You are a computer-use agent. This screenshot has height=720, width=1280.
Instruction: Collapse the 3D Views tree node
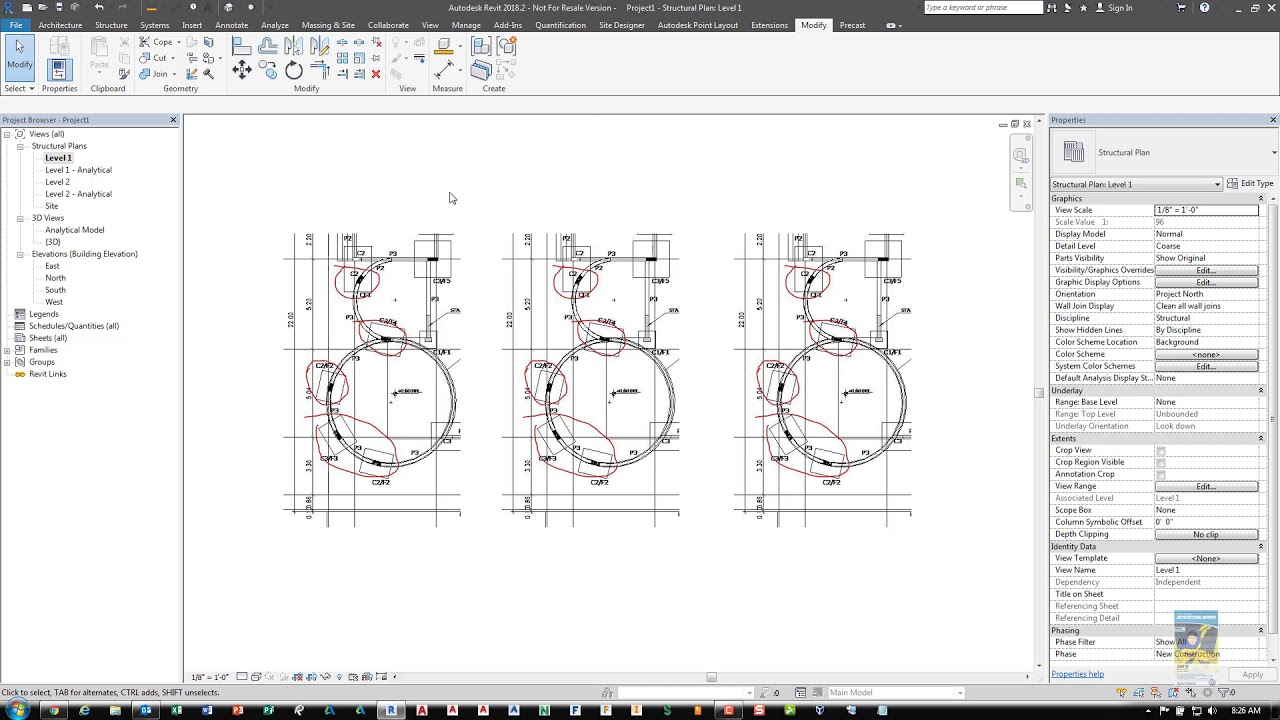click(19, 218)
